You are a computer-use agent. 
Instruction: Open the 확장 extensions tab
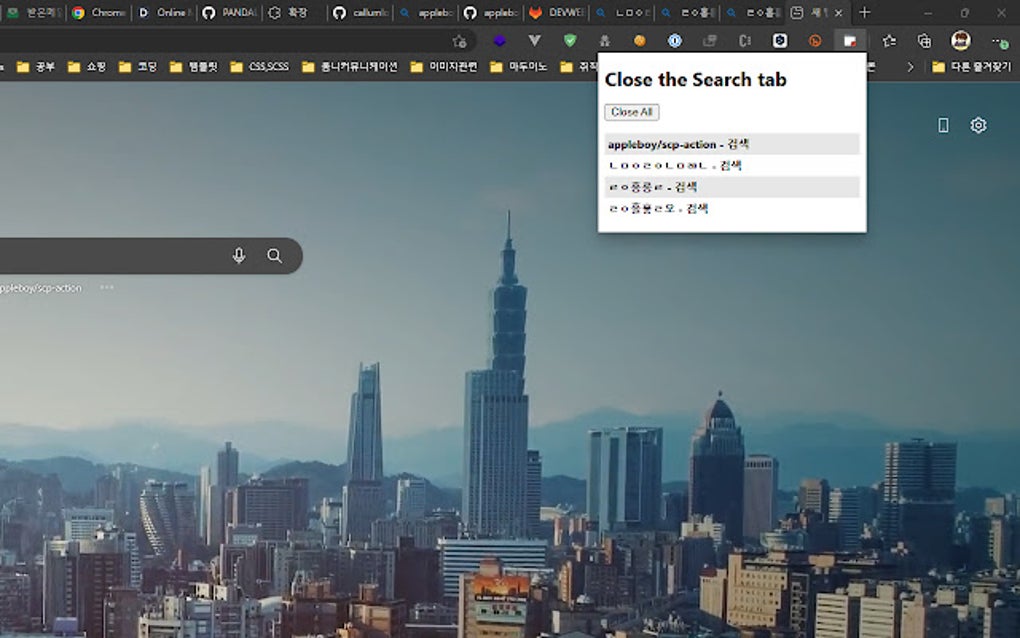pyautogui.click(x=295, y=12)
